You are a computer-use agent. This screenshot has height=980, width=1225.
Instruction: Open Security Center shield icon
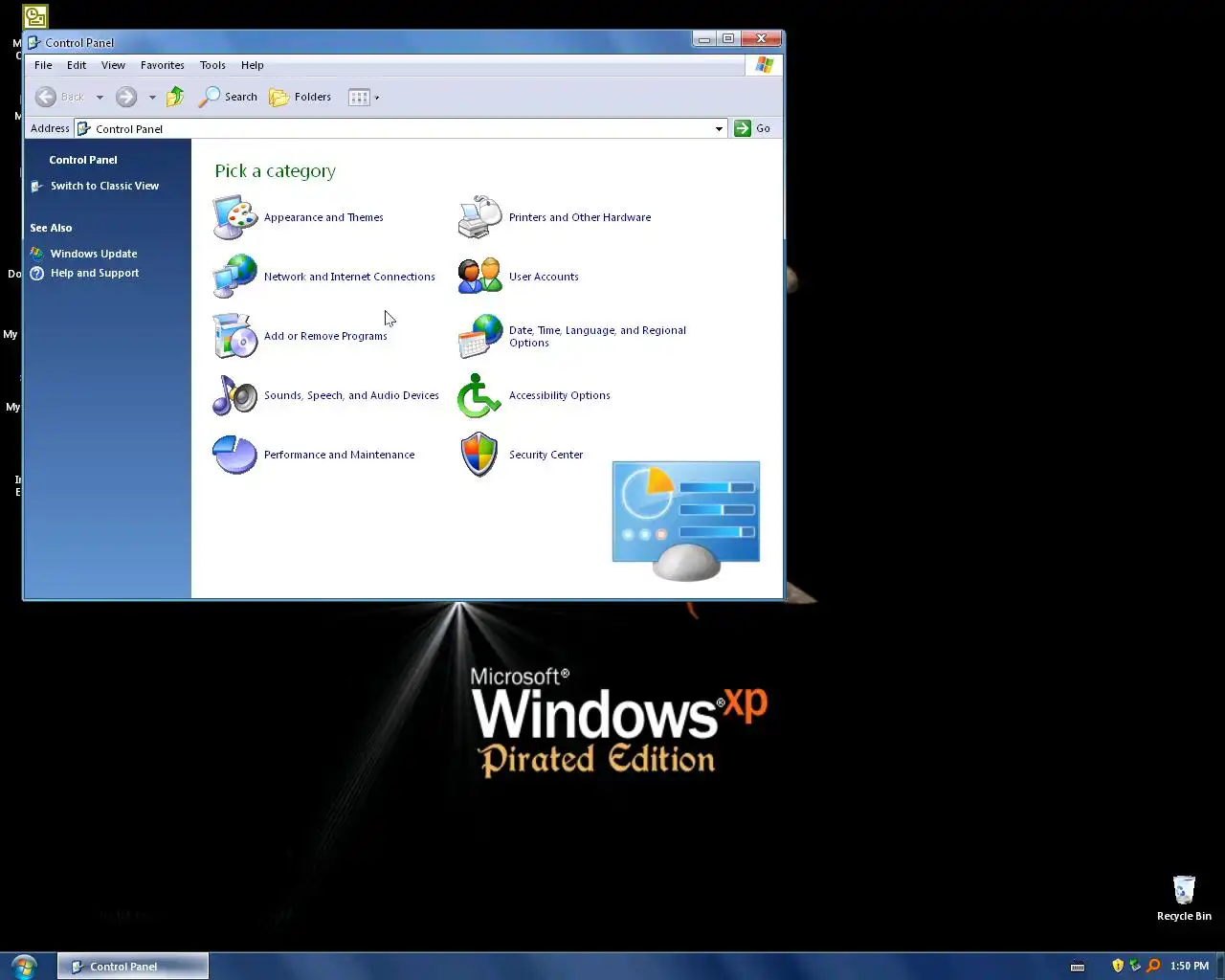(480, 455)
